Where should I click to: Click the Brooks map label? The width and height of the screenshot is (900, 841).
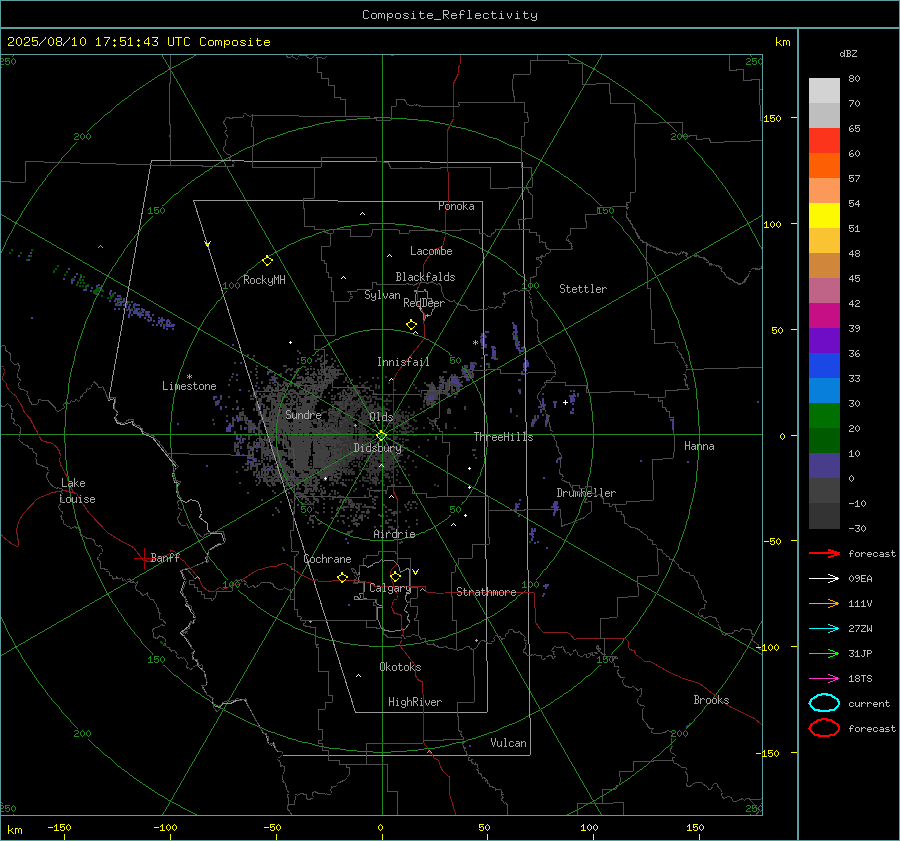(711, 700)
